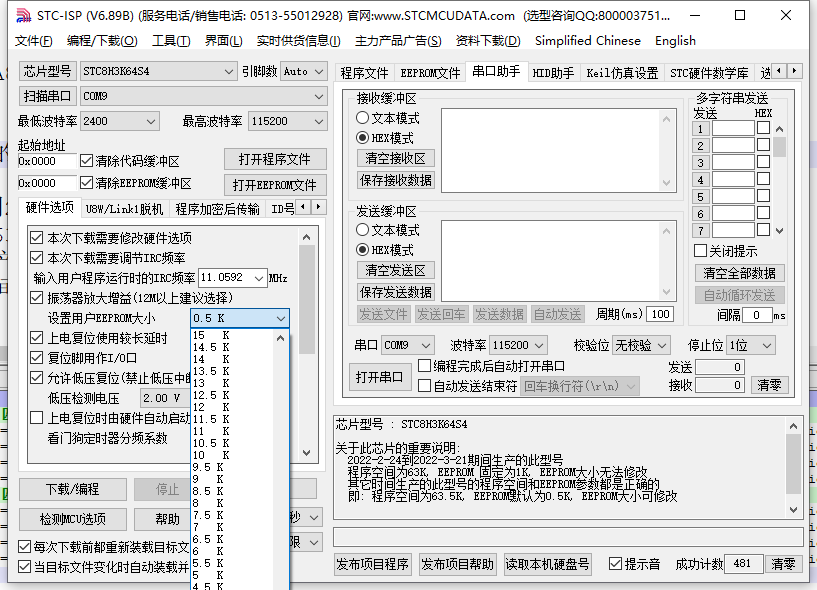Switch language to English in menu bar

tap(675, 41)
